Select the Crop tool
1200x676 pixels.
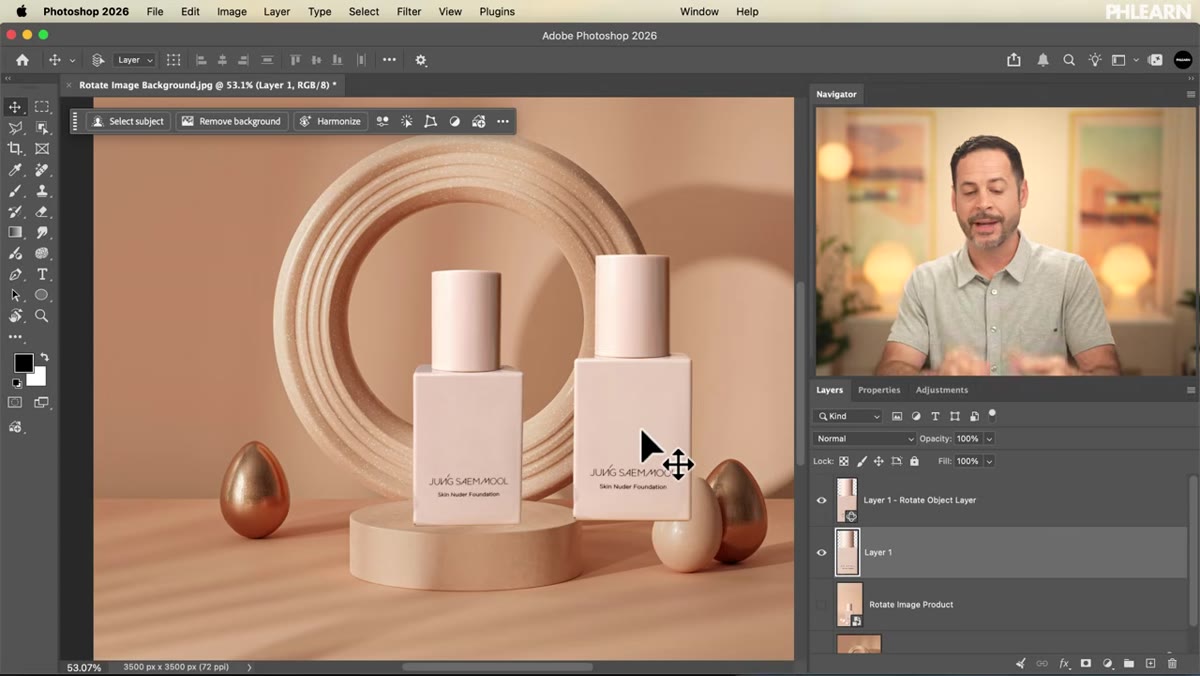tap(15, 149)
